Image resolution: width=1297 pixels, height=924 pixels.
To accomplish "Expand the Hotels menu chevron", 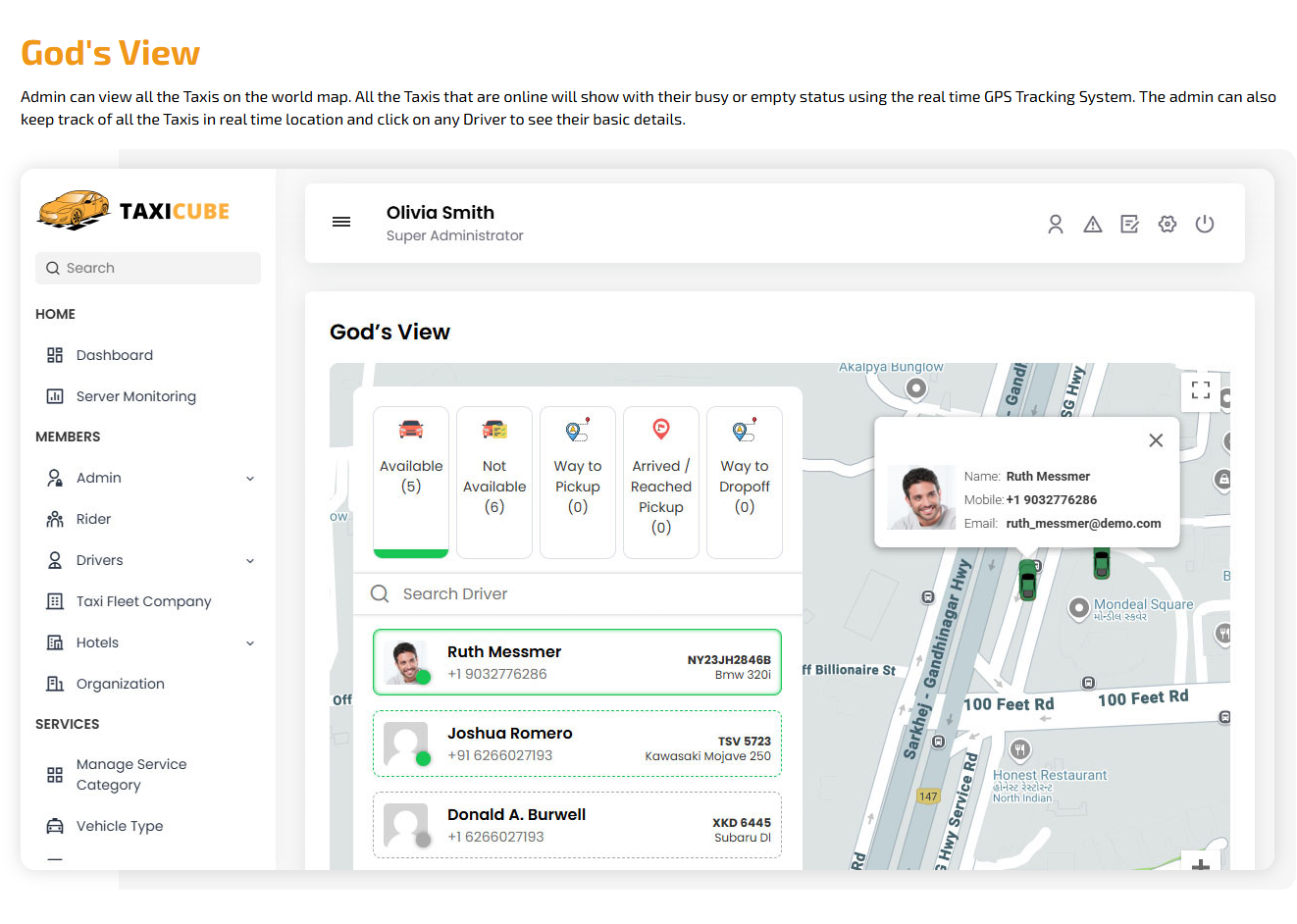I will pyautogui.click(x=250, y=643).
